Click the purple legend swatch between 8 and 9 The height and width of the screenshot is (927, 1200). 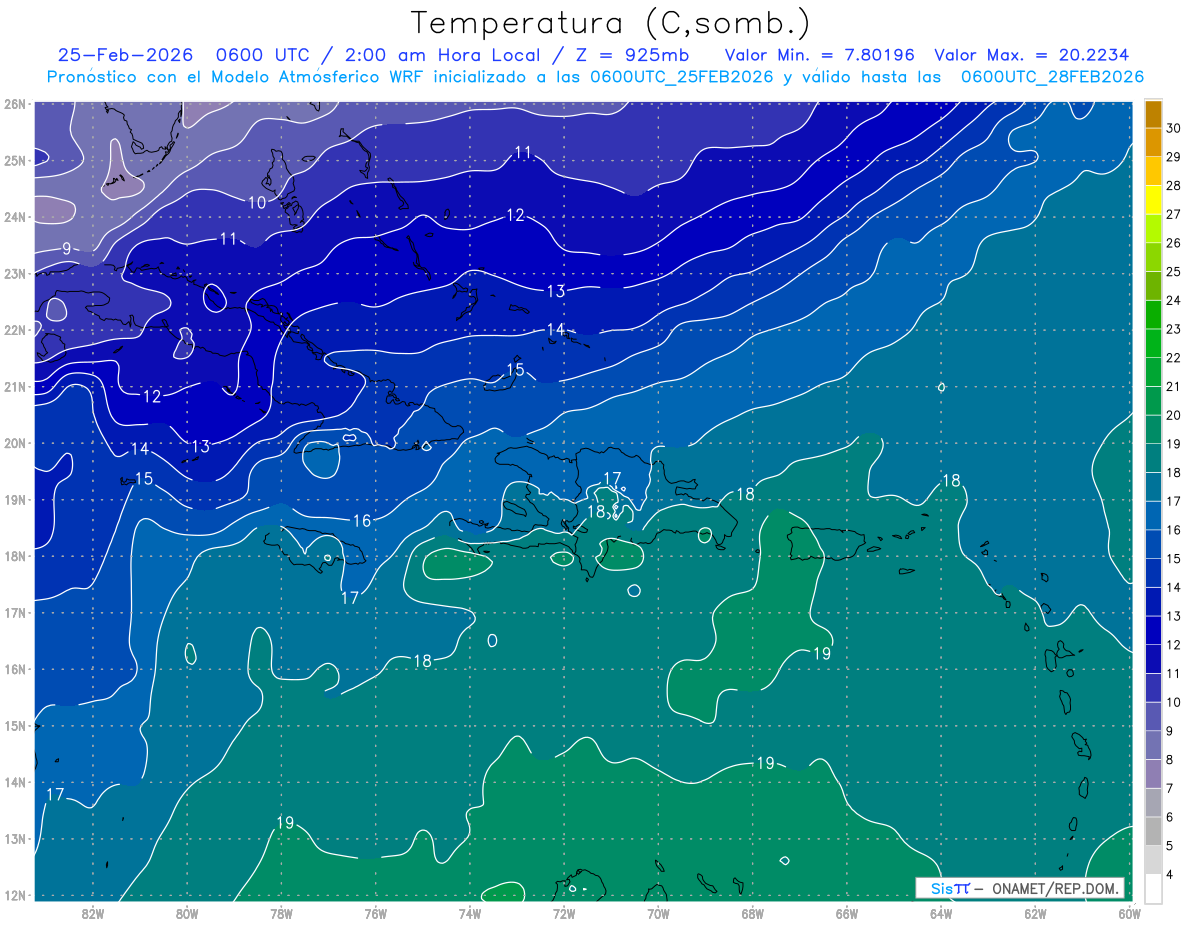(x=1153, y=745)
